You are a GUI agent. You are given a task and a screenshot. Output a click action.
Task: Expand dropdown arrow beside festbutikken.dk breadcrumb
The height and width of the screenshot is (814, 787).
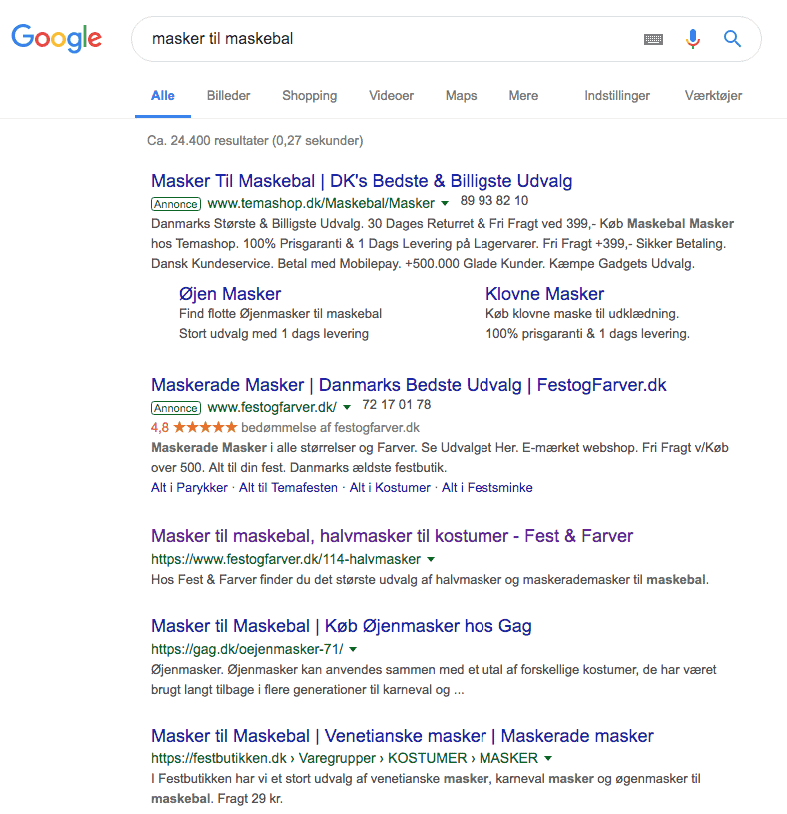(x=548, y=758)
